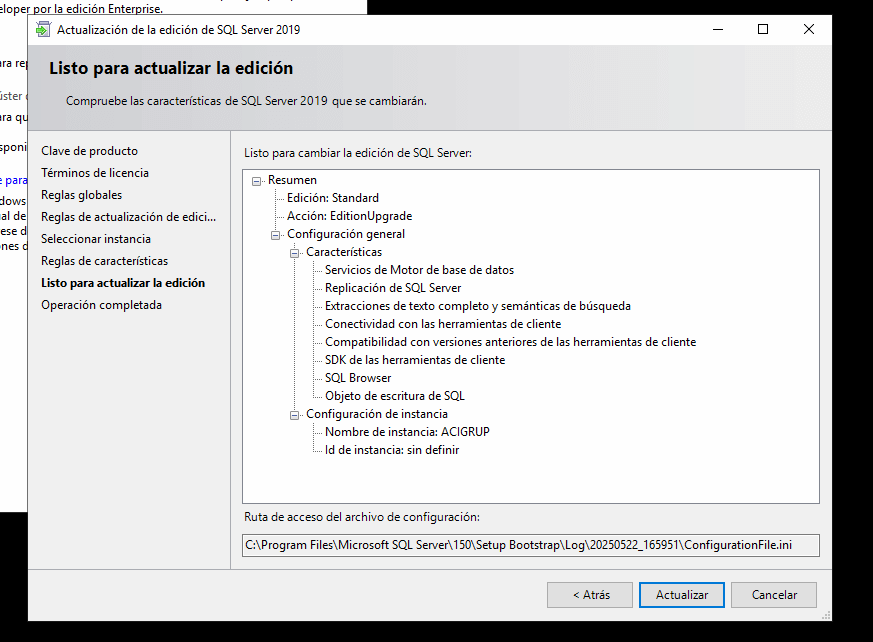Select Id de instancia: sin definir row
Screen dimensions: 873x642
[x=392, y=450]
